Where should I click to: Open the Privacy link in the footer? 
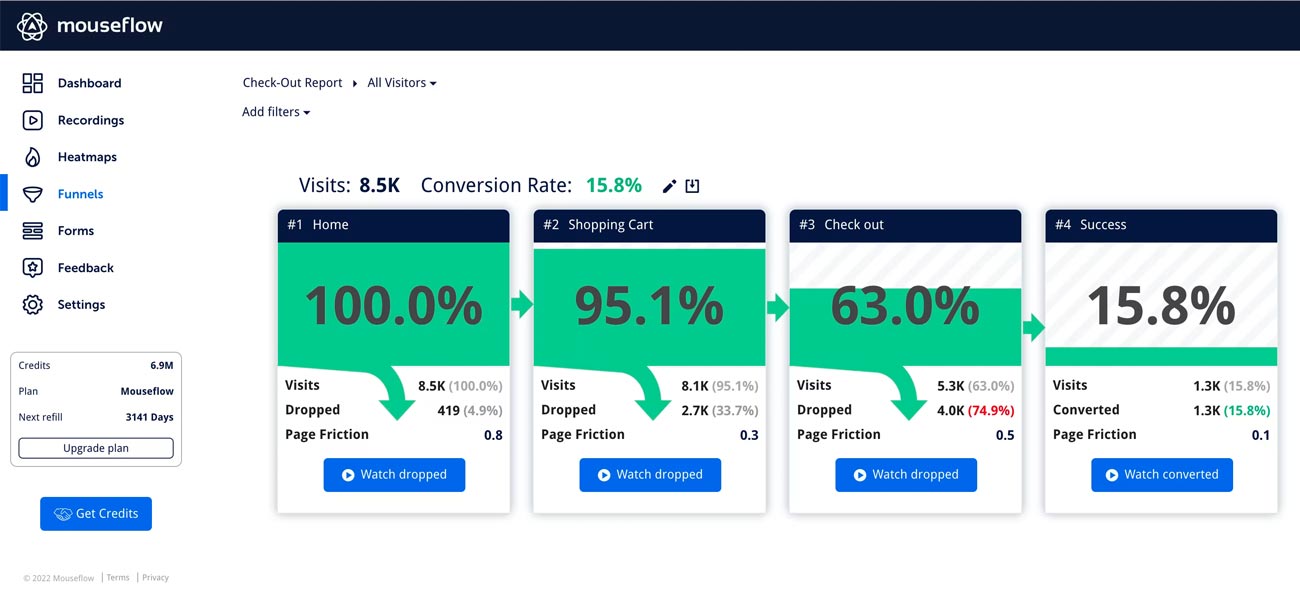(155, 577)
